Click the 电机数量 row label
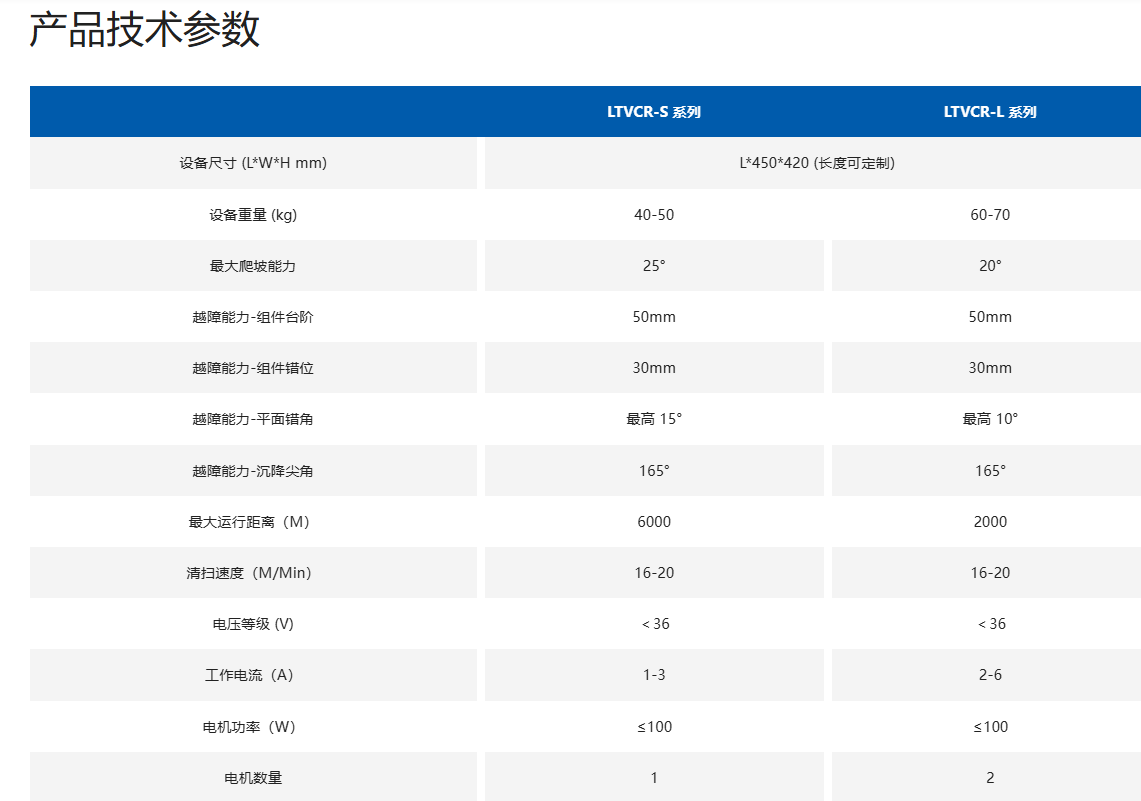The image size is (1141, 801). pyautogui.click(x=253, y=778)
